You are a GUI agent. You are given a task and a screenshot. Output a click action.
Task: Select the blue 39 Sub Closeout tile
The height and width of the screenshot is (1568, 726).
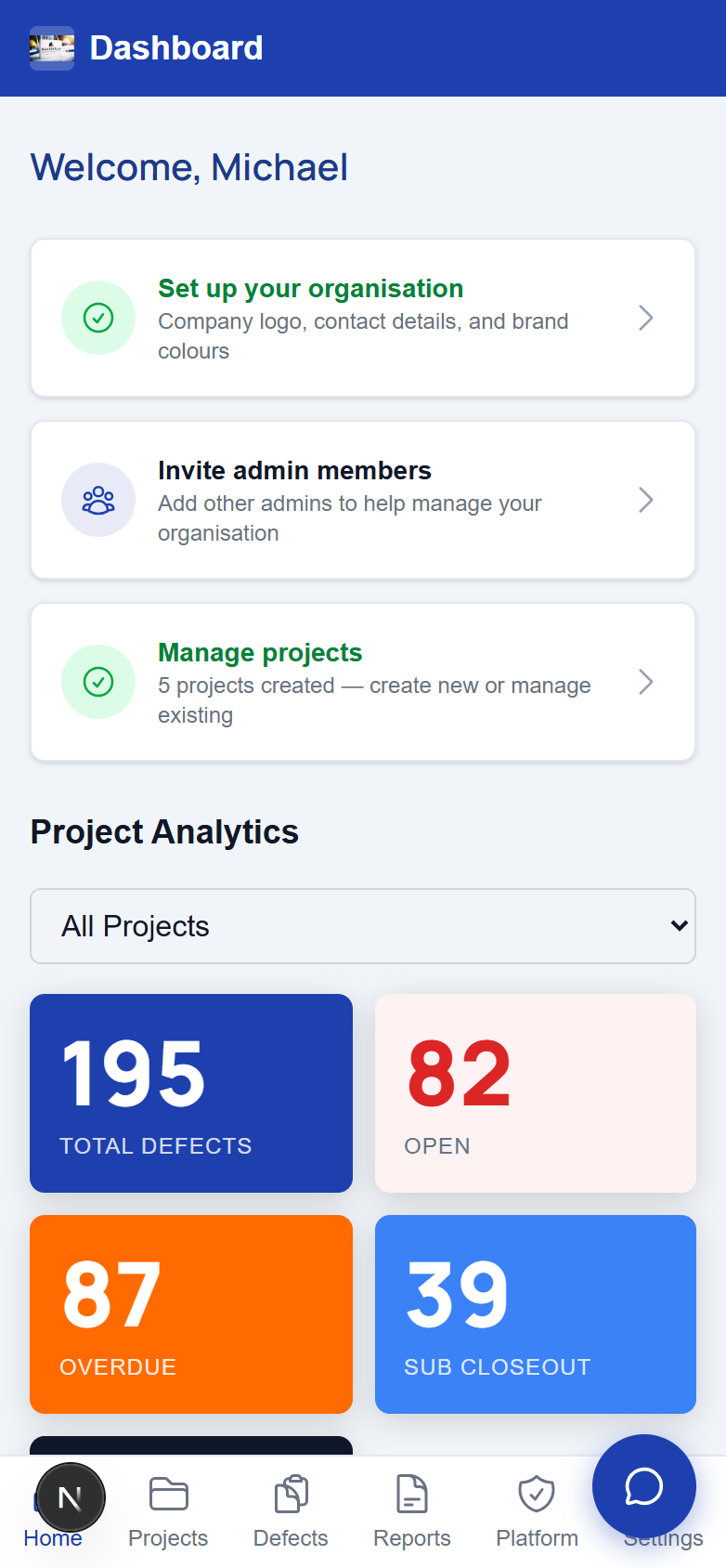[536, 1314]
